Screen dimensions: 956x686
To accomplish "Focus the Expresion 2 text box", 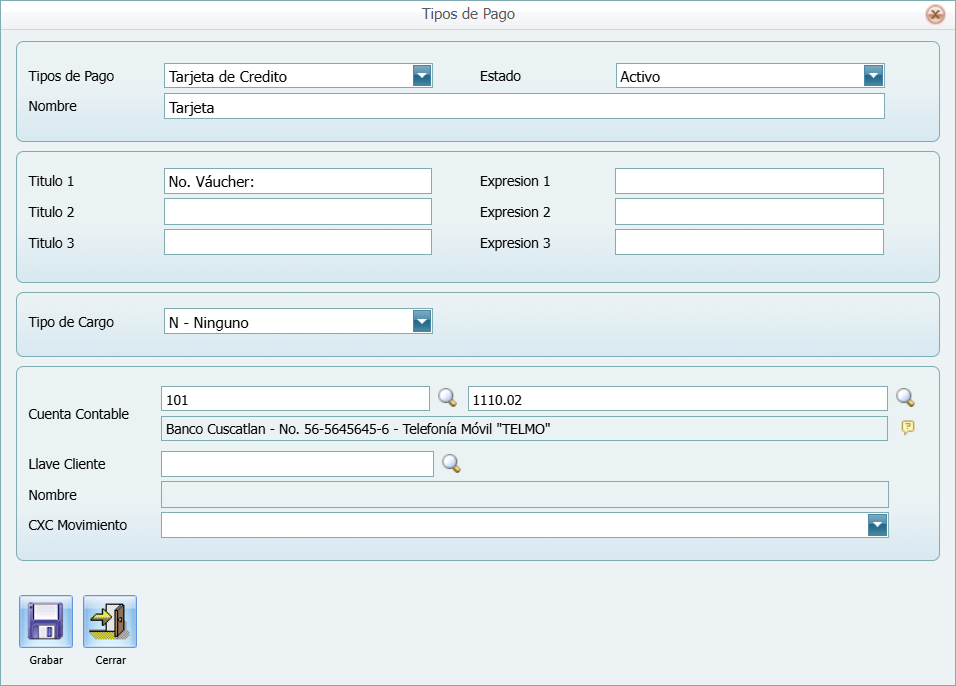I will click(x=749, y=212).
